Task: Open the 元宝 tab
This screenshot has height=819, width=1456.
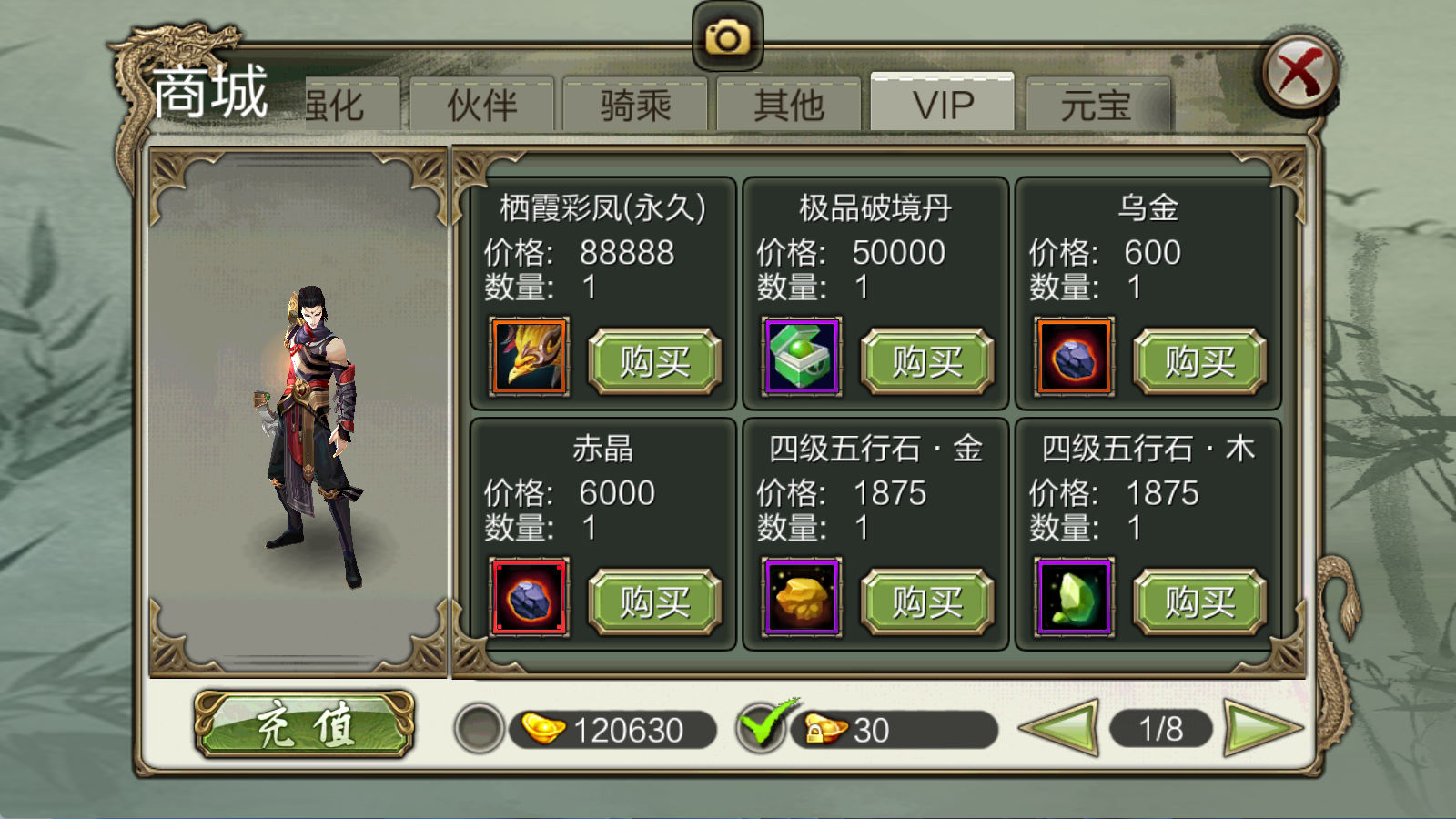Action: (1098, 106)
